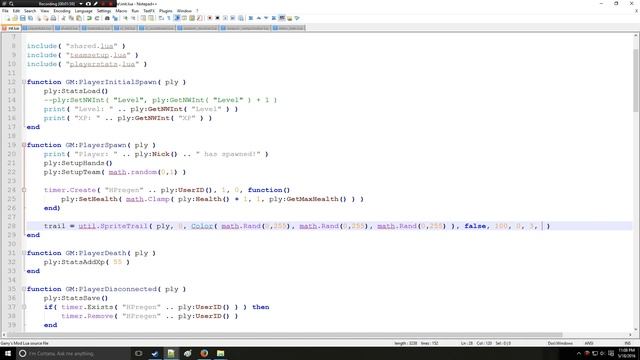The height and width of the screenshot is (360, 640).
Task: Click the horizontal scrollbar thumb
Action: 285,335
